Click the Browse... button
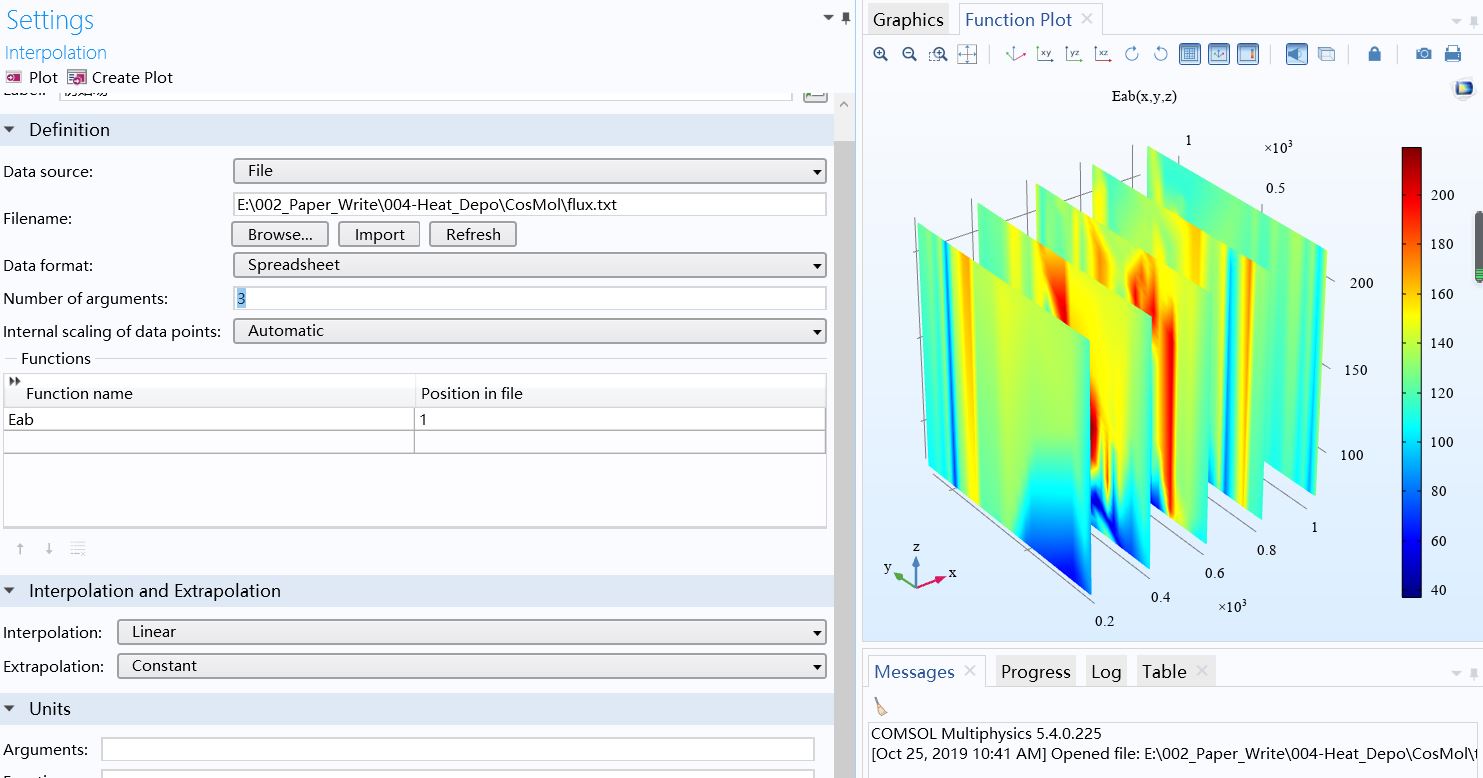The width and height of the screenshot is (1483, 778). tap(280, 234)
